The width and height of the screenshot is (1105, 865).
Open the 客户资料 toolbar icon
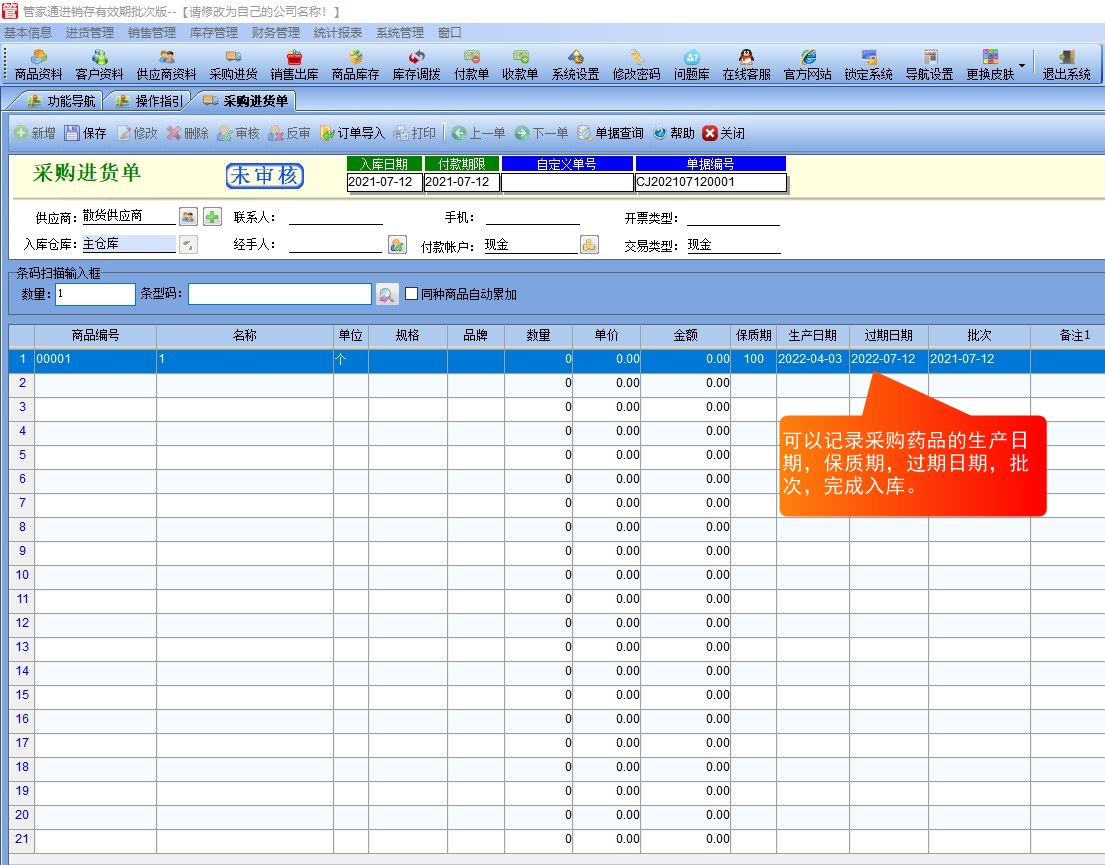(x=100, y=65)
